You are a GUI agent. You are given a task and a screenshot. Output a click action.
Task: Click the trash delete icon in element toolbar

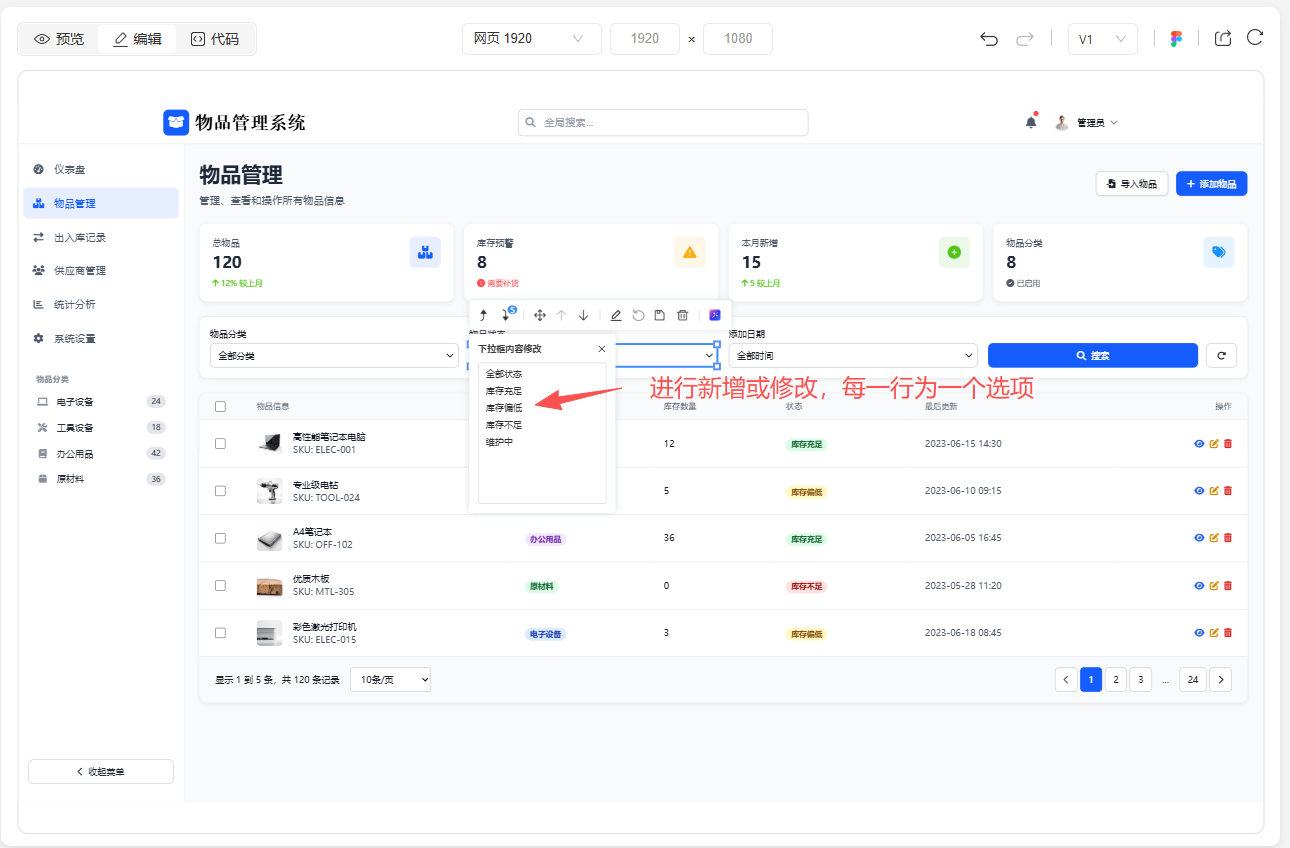point(682,315)
